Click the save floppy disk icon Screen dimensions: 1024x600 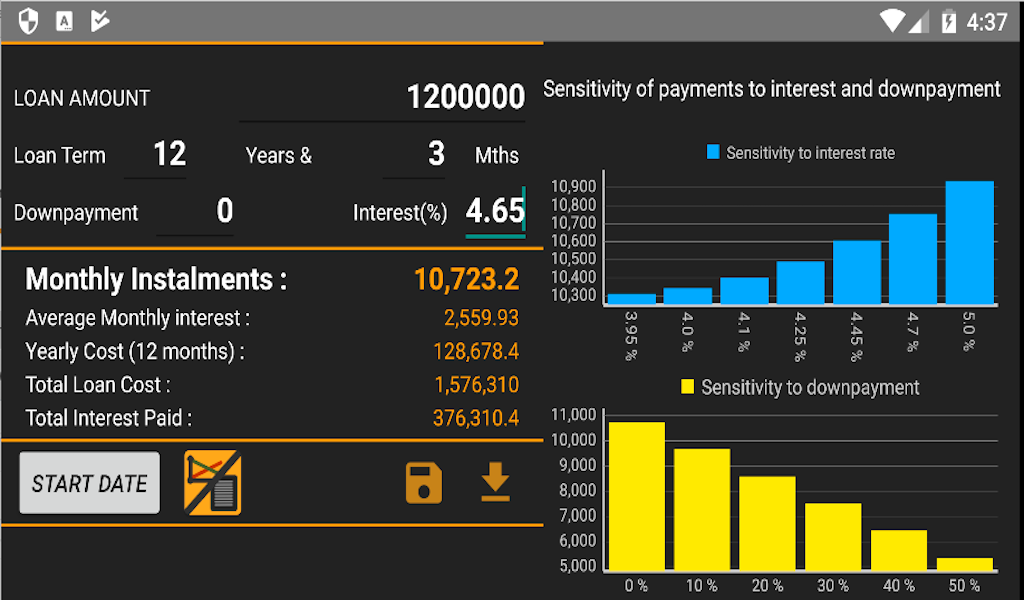(424, 483)
